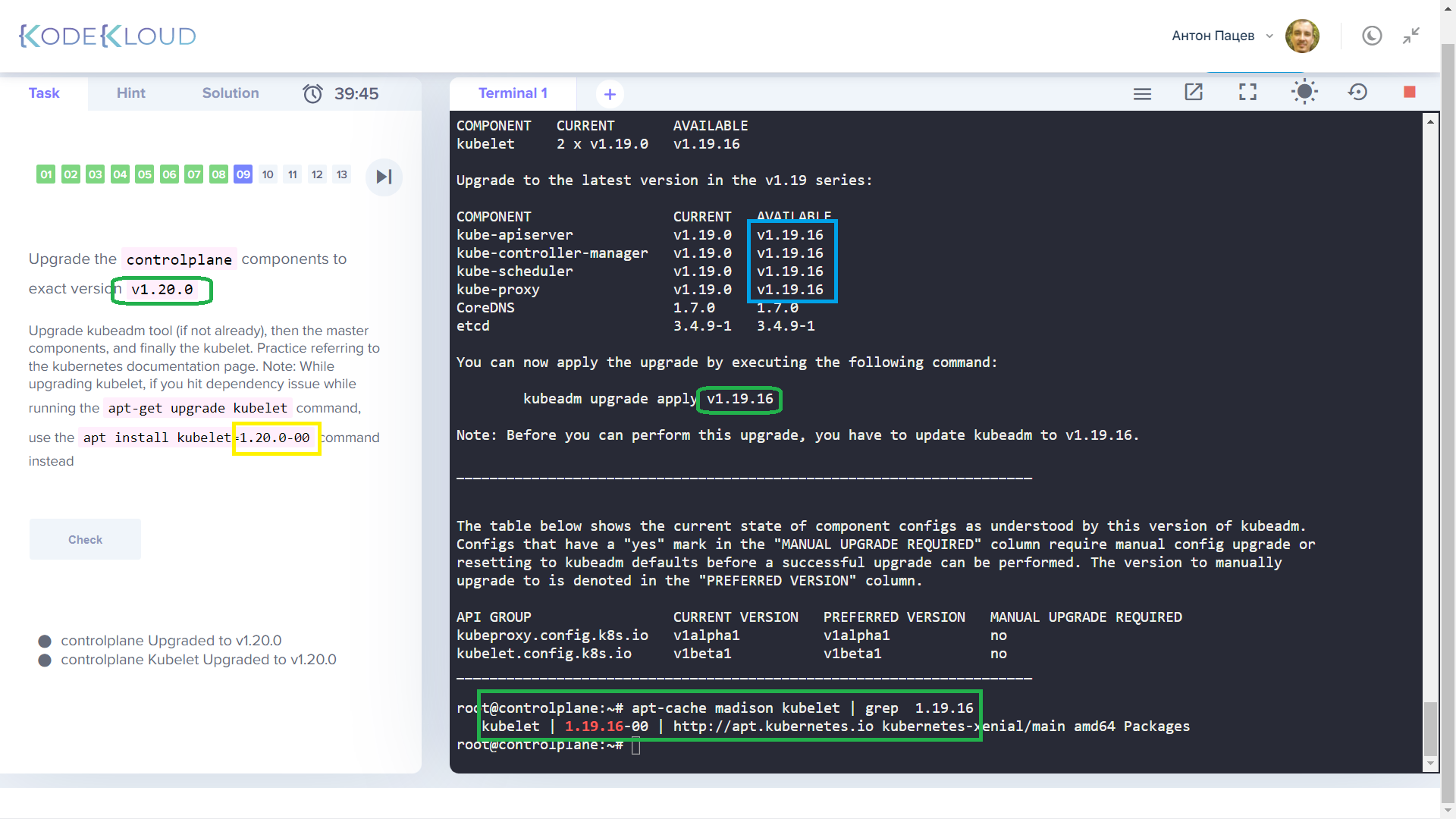Viewport: 1456px width, 819px height.
Task: Open terminal hamburger menu icon
Action: point(1142,93)
